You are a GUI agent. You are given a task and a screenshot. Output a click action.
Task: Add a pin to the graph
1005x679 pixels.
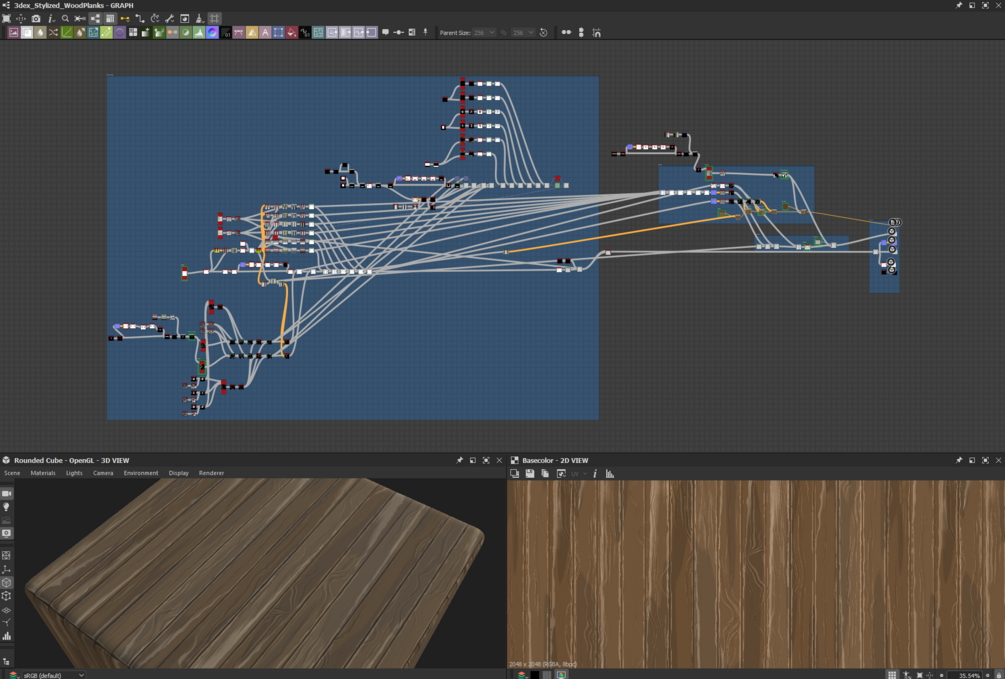(x=425, y=32)
